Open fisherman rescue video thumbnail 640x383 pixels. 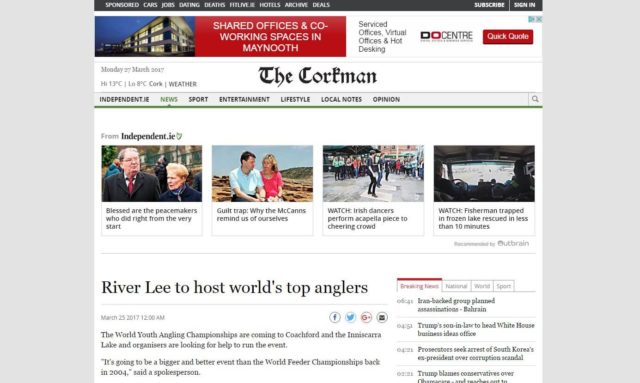(x=484, y=174)
